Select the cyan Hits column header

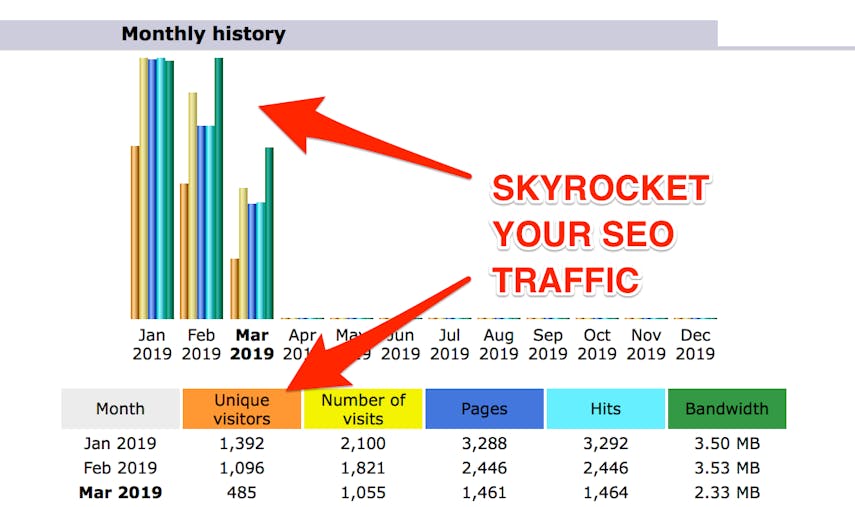606,408
